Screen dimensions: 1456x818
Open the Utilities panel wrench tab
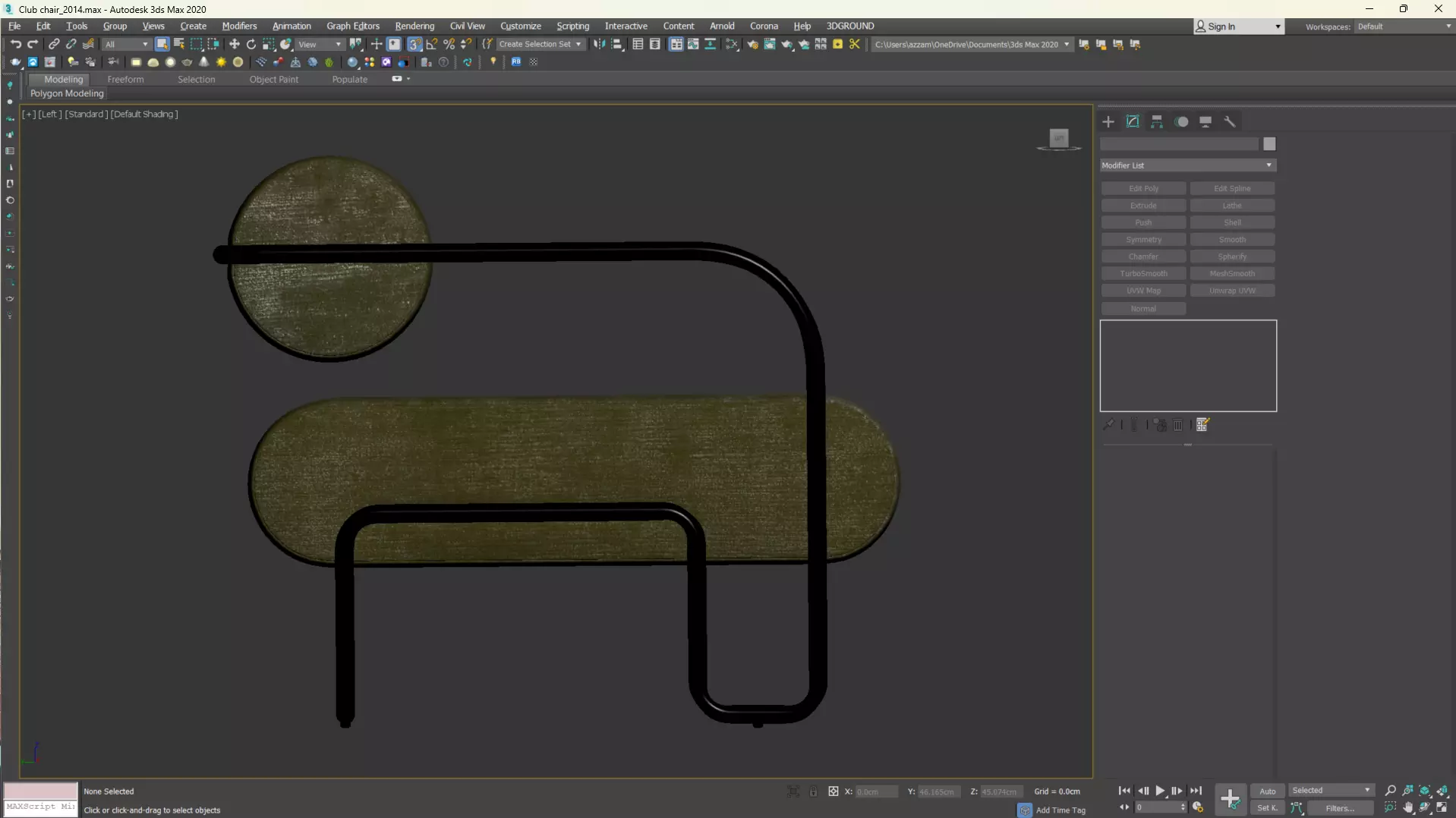(1230, 121)
